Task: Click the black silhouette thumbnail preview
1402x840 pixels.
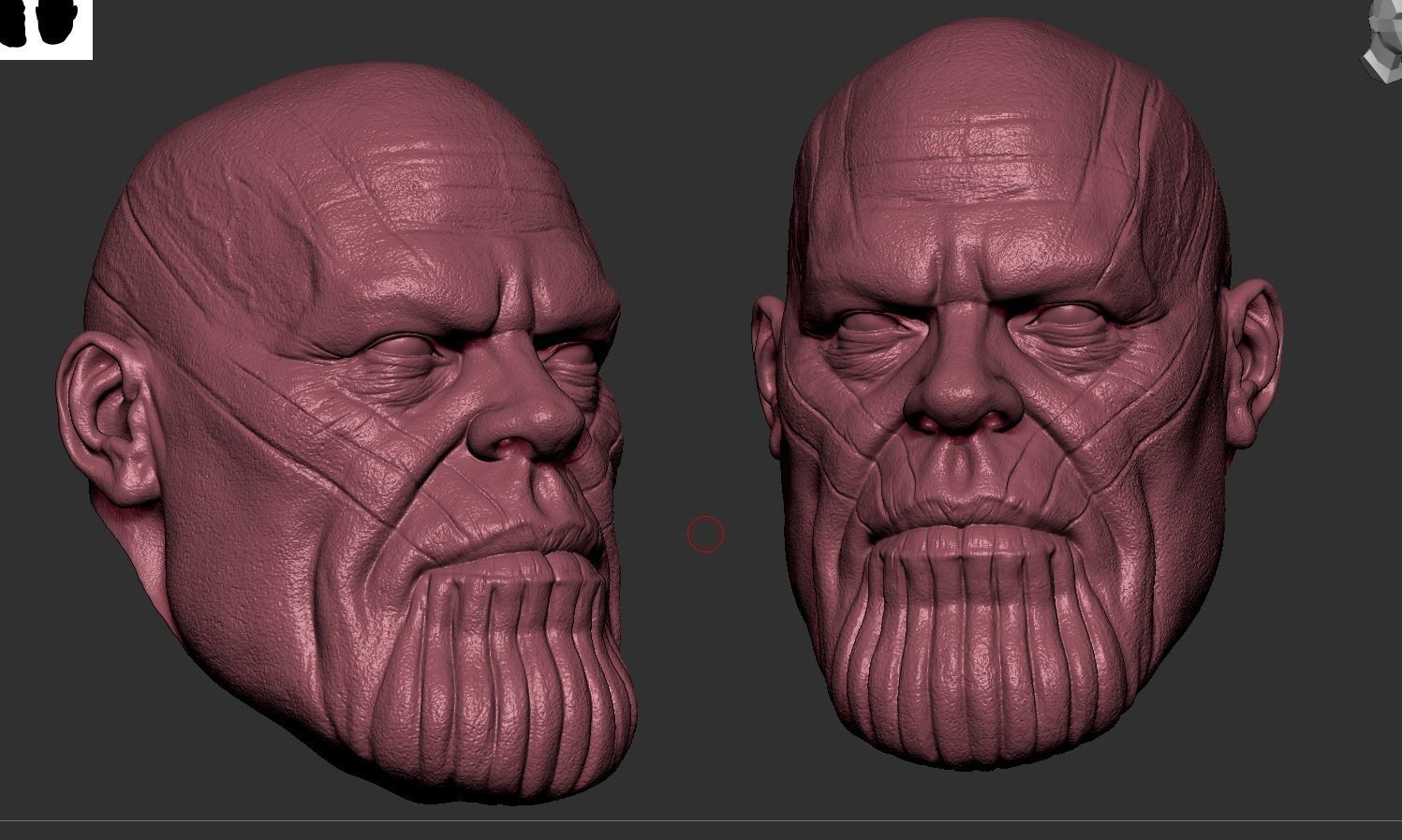Action: click(x=46, y=29)
